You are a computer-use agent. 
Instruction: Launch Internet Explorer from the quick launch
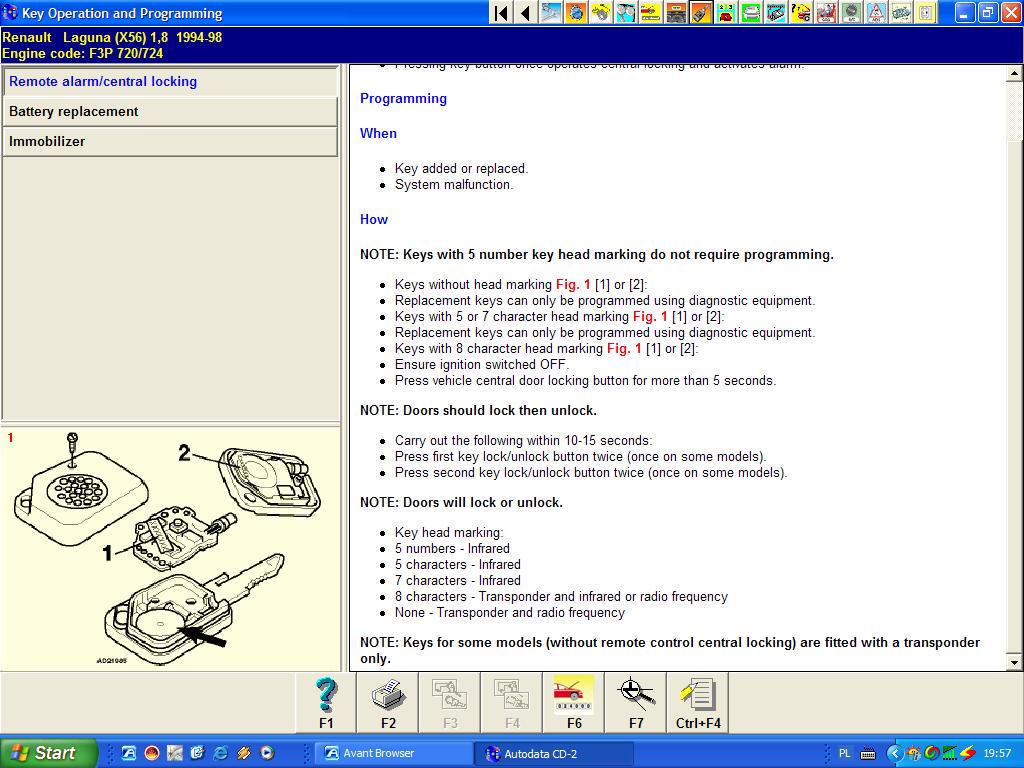pos(221,753)
